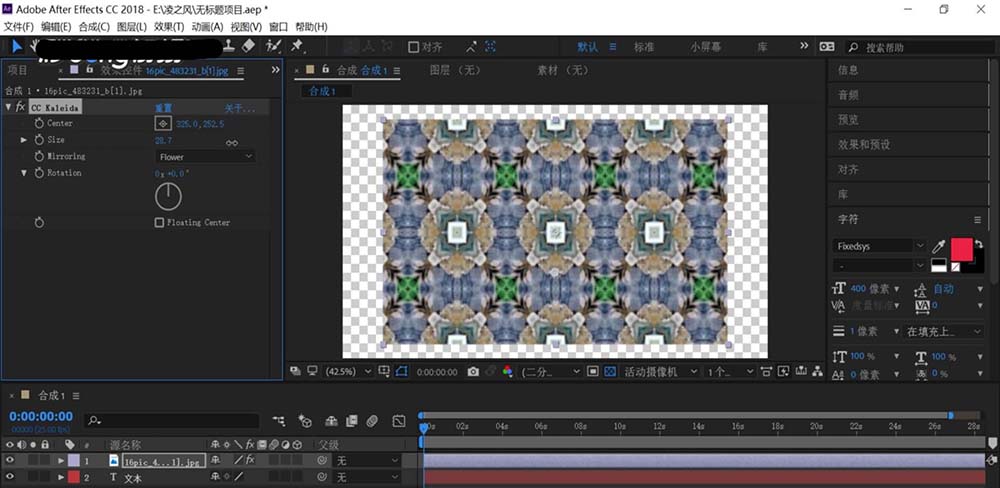
Task: Collapse the Rotation property triangle
Action: (25, 173)
